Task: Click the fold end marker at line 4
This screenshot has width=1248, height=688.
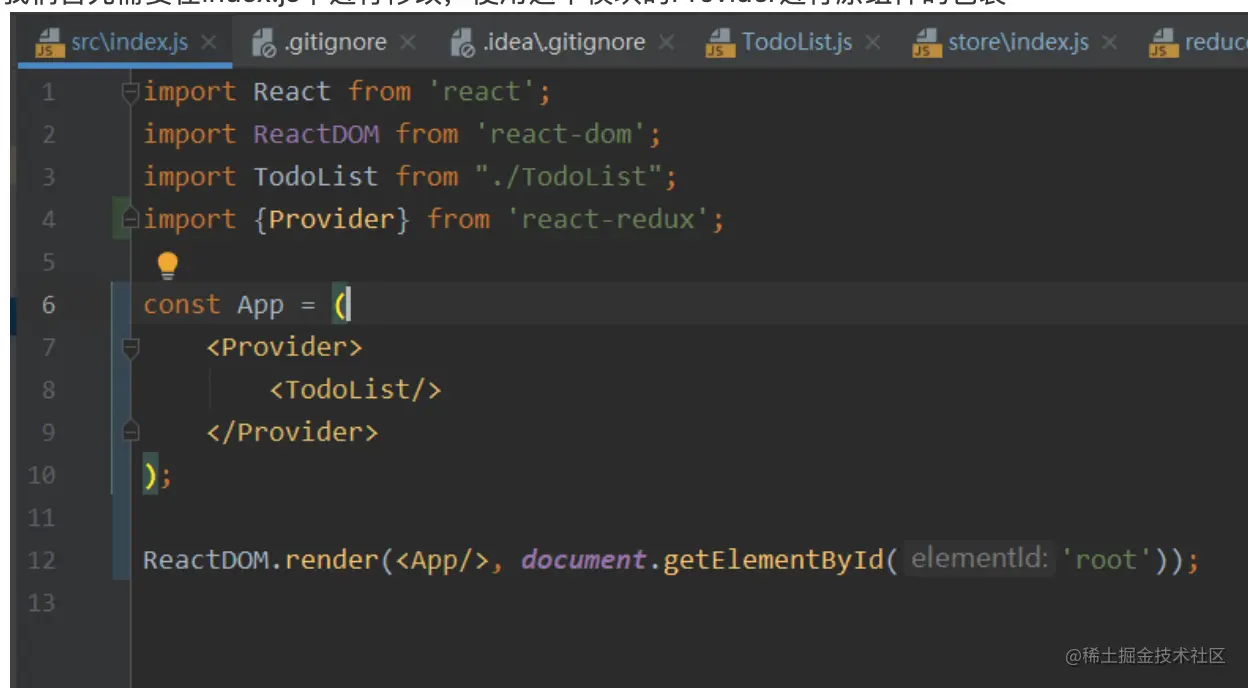Action: click(x=130, y=218)
